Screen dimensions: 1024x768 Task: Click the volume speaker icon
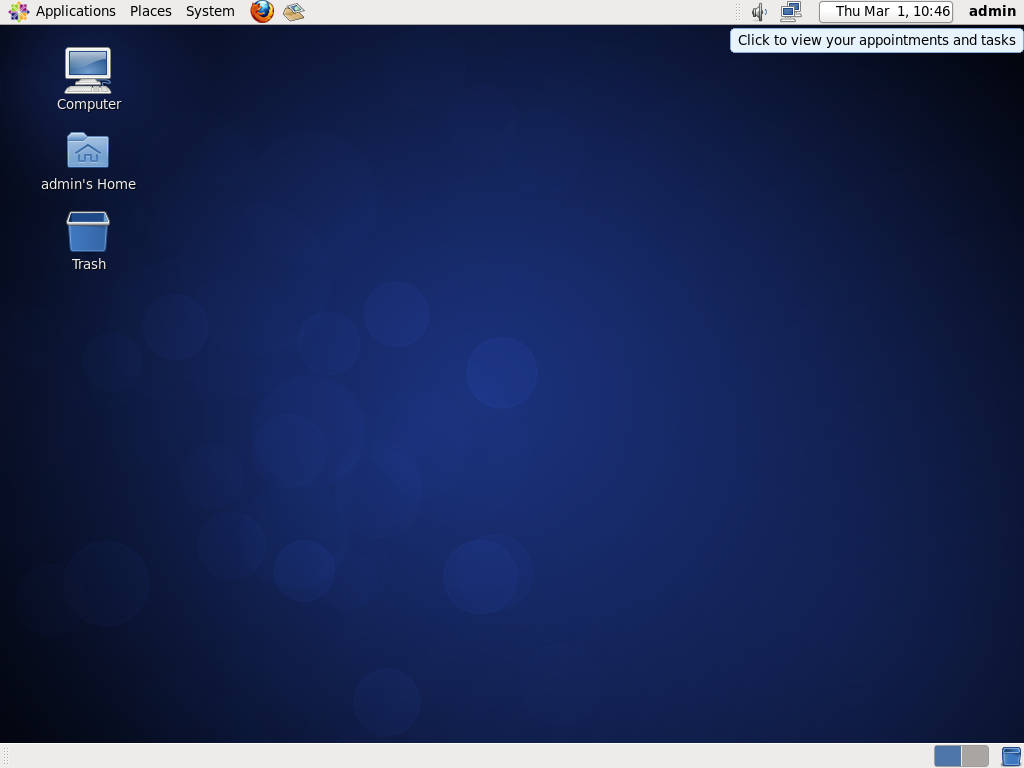coord(759,11)
